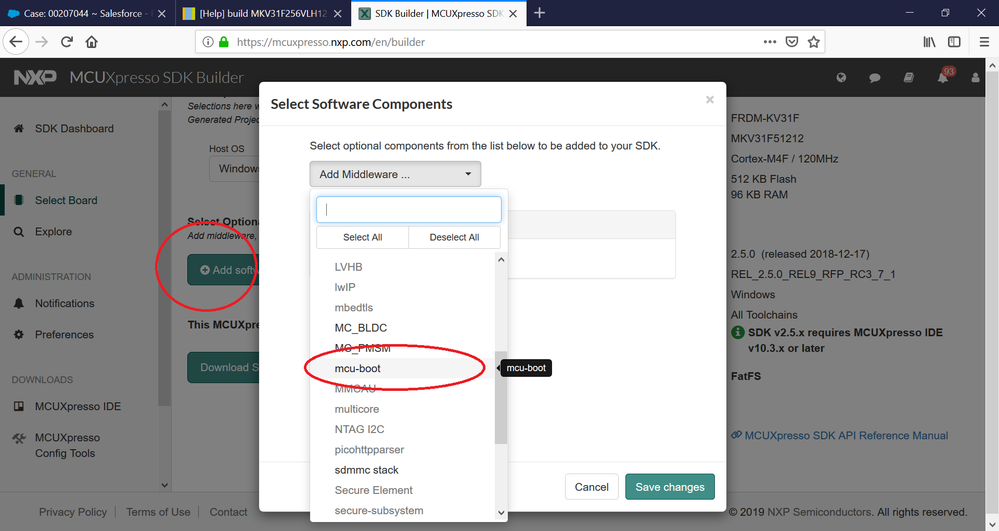Open SDK Dashboard in sidebar
The height and width of the screenshot is (531, 999).
[x=74, y=128]
